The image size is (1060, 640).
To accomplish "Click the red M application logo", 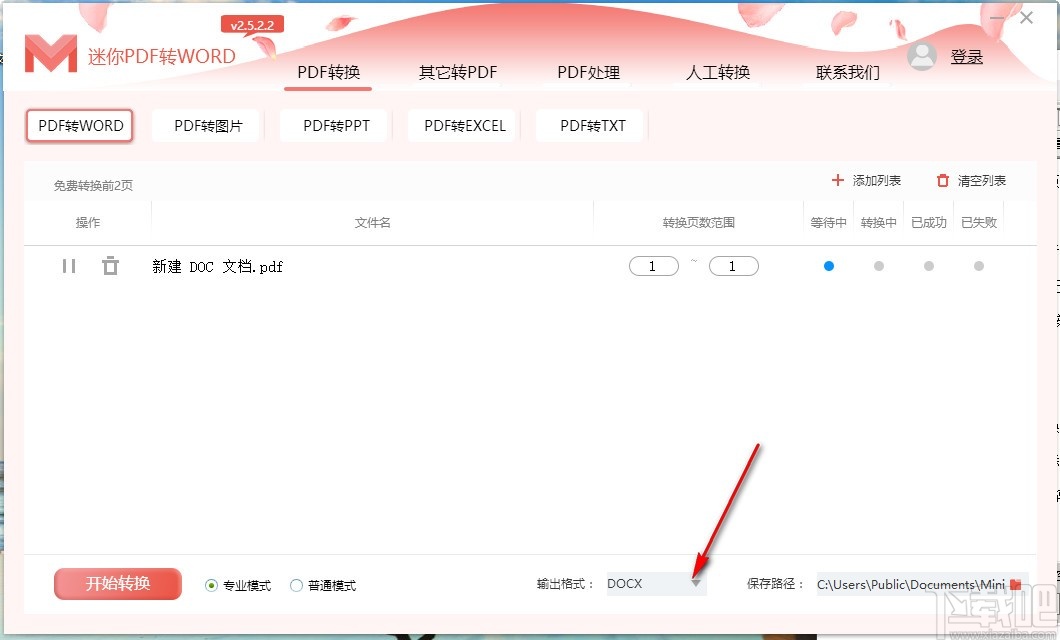I will [51, 54].
